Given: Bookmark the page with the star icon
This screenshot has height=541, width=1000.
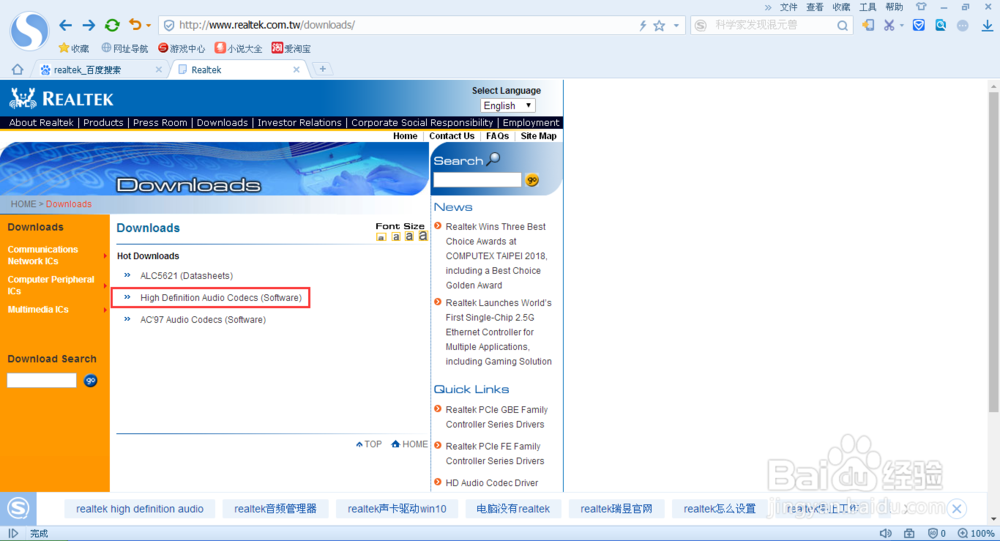Looking at the screenshot, I should [659, 26].
